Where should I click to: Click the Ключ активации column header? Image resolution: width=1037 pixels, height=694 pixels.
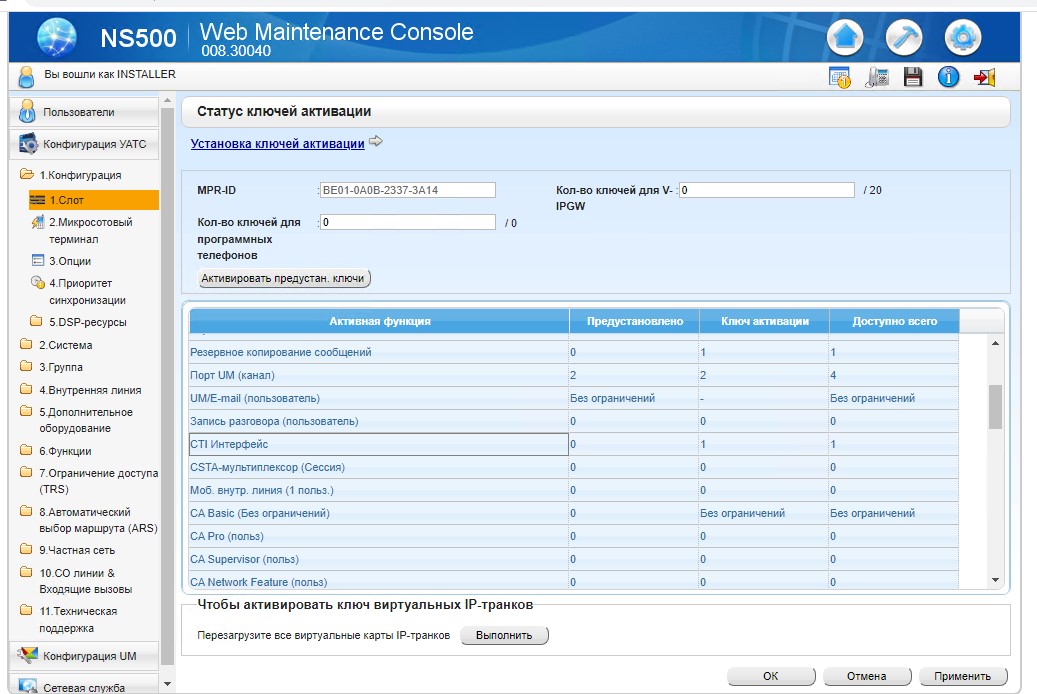(765, 321)
